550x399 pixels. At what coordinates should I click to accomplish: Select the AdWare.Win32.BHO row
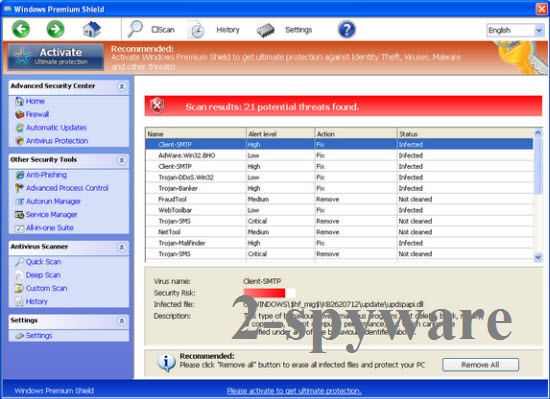click(x=339, y=155)
